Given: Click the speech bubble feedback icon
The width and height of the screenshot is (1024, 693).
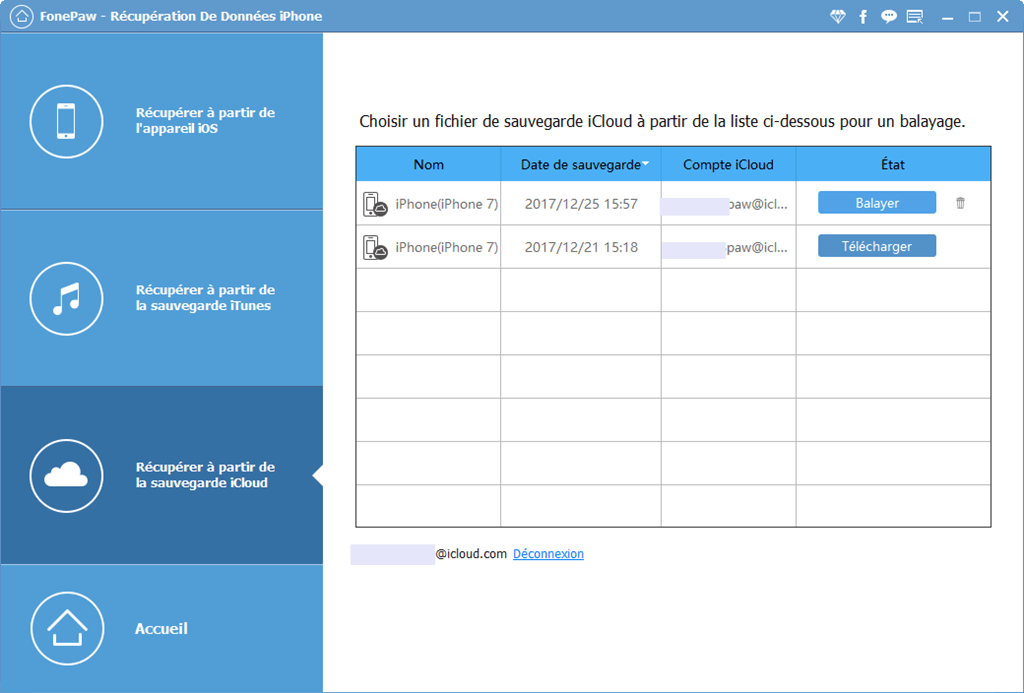Looking at the screenshot, I should pyautogui.click(x=888, y=17).
